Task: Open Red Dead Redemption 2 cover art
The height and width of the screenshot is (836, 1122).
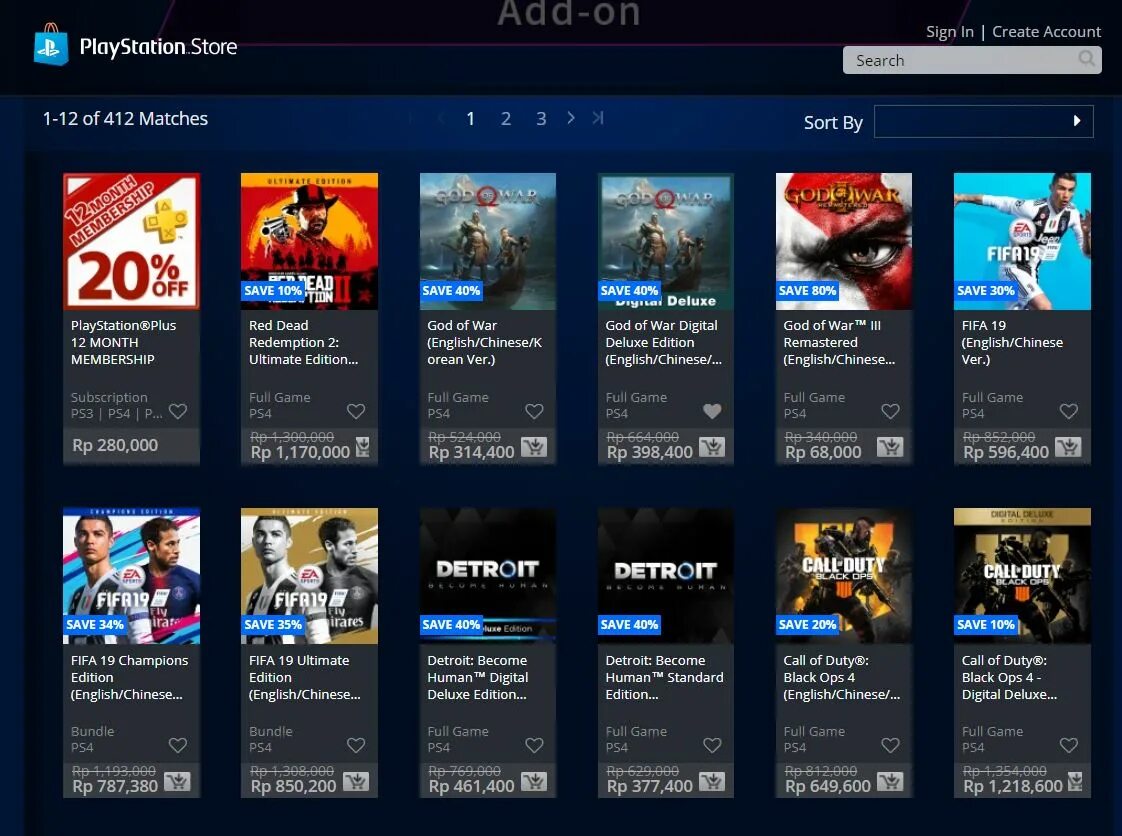Action: tap(309, 240)
